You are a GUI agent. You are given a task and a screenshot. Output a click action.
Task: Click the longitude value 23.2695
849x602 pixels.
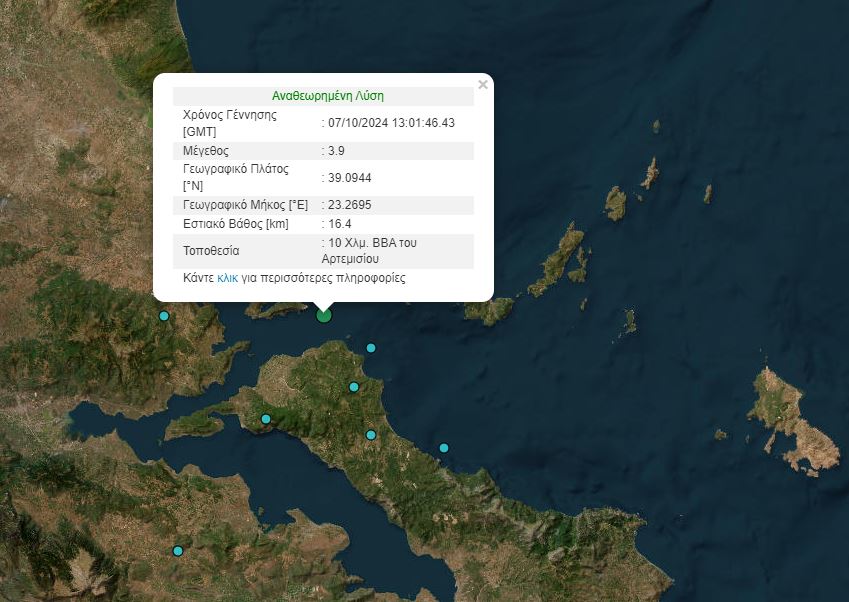(349, 204)
